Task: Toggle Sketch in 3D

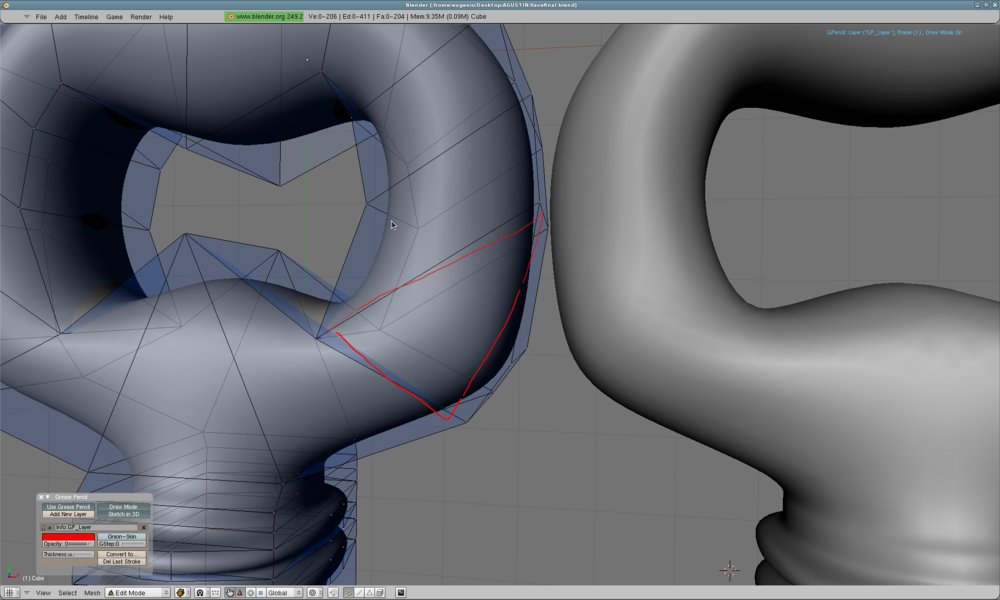Action: tap(123, 514)
